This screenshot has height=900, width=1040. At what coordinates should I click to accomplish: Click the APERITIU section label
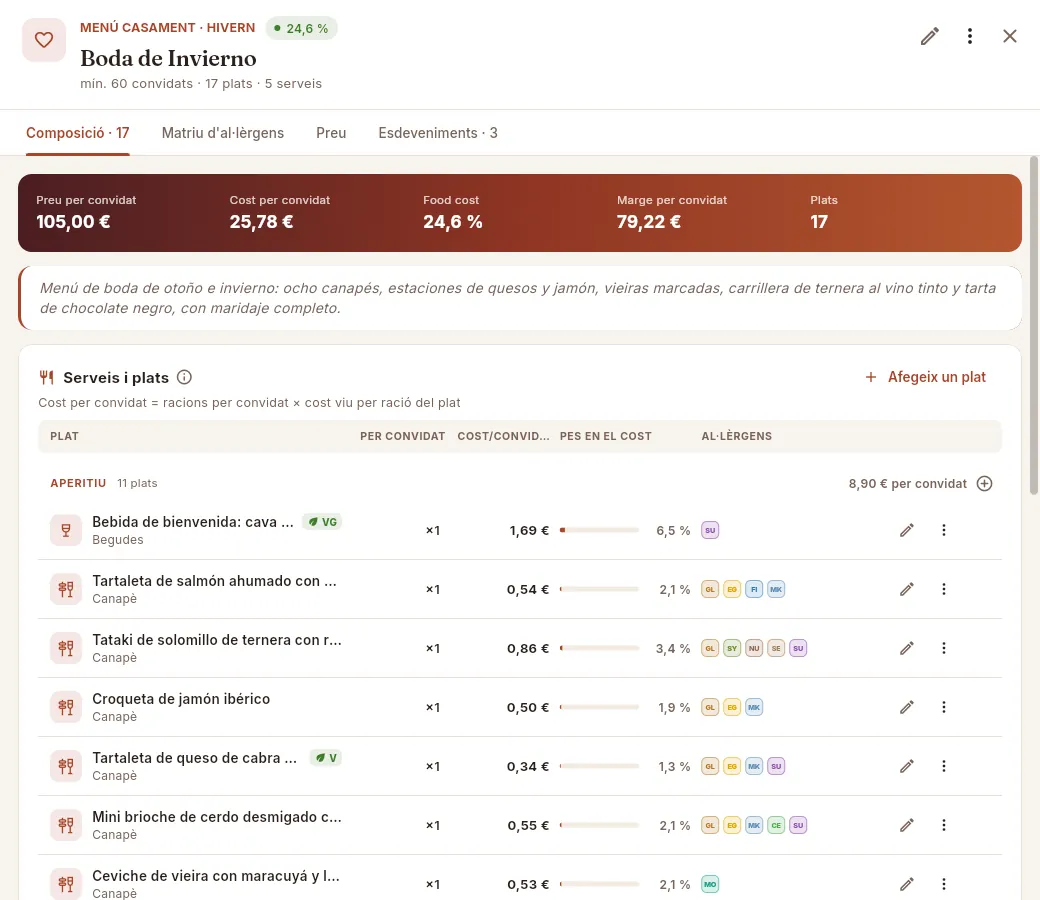coord(78,483)
